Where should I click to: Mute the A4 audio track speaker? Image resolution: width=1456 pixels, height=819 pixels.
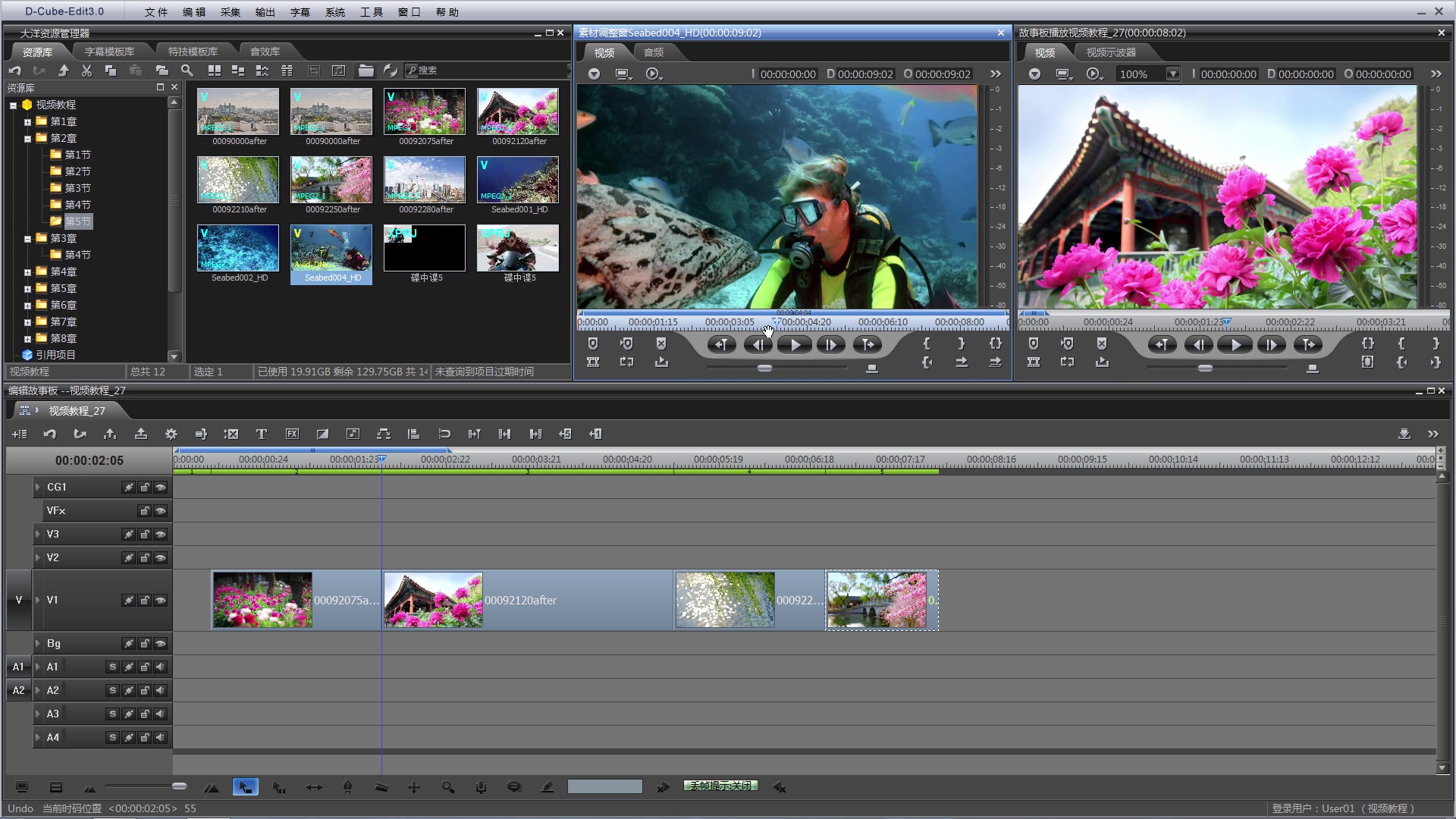click(161, 738)
